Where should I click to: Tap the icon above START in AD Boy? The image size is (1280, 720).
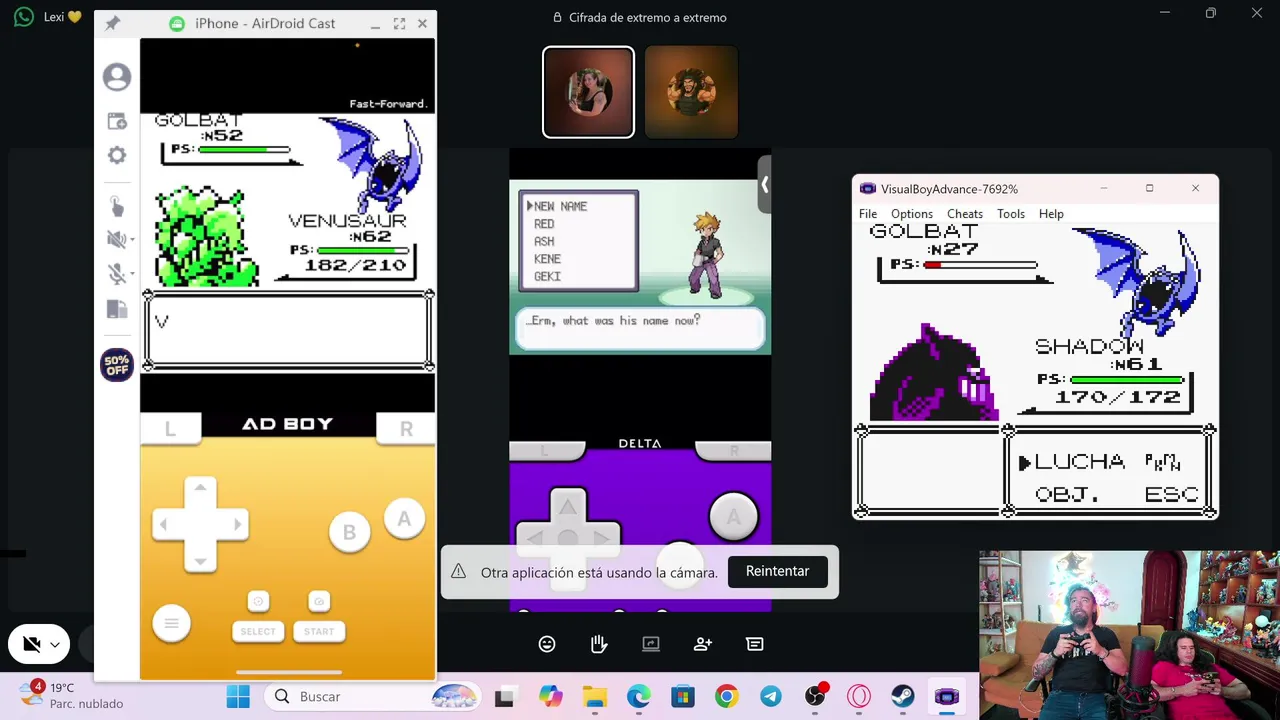click(319, 601)
